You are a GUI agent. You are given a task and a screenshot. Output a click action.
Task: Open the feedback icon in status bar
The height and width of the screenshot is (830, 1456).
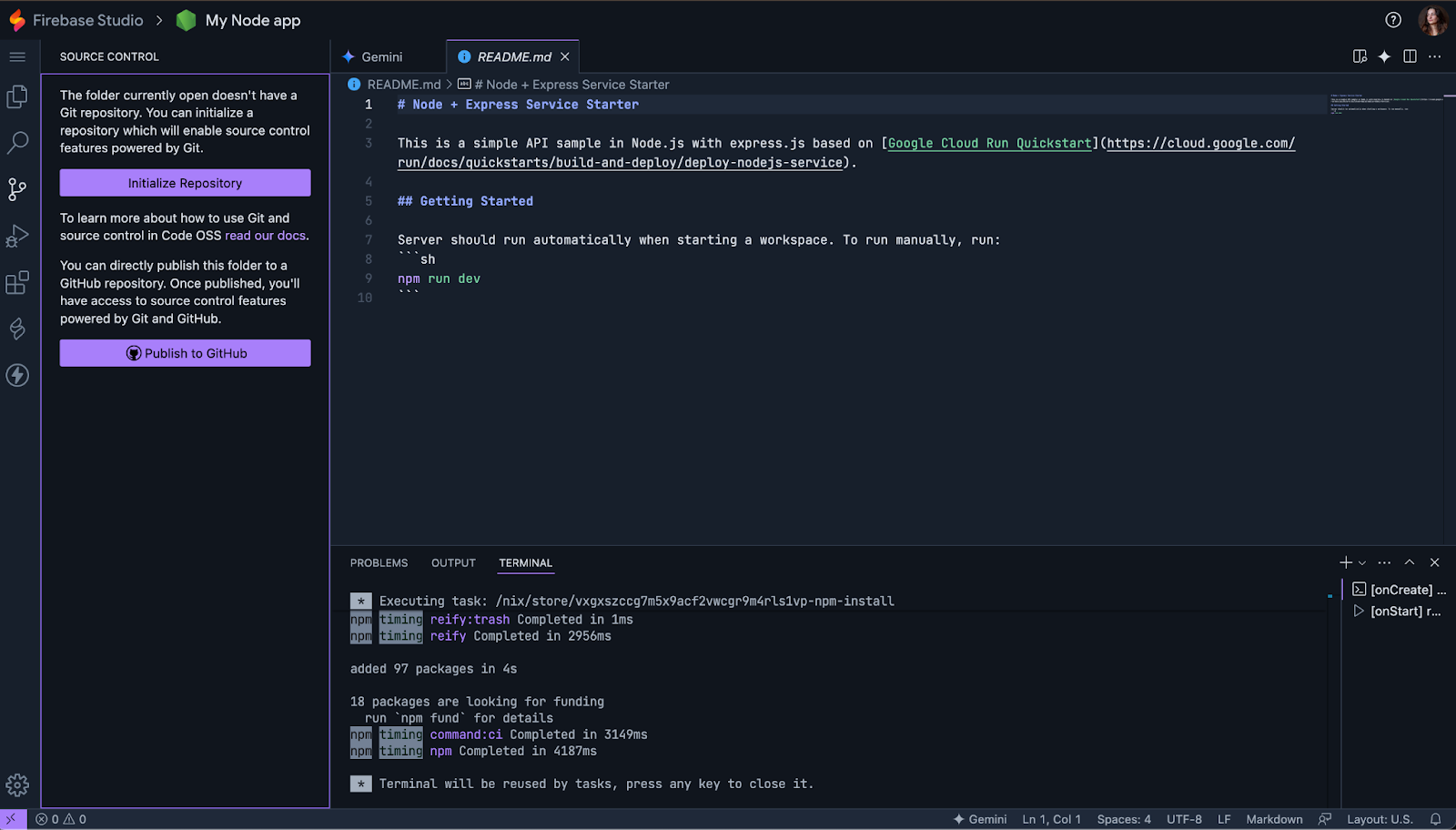point(1325,819)
